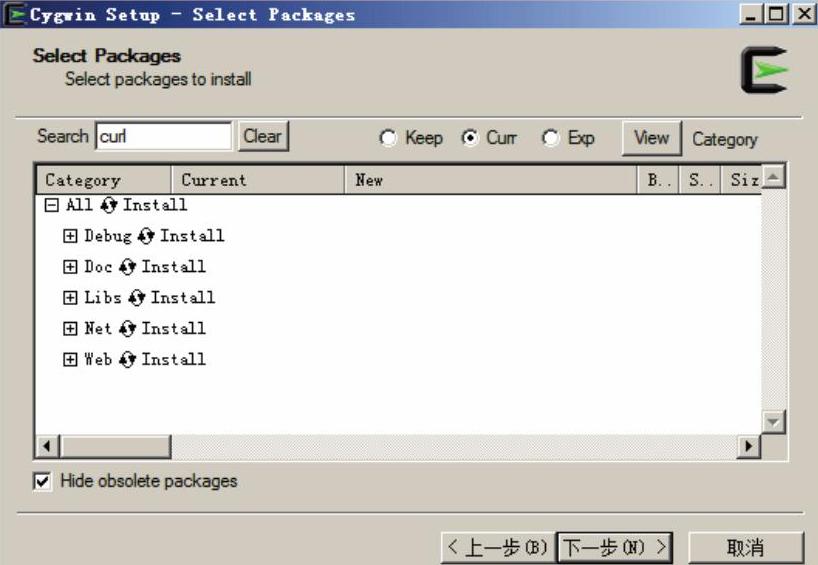The height and width of the screenshot is (565, 818).
Task: Click the horizontal scrollbar right arrow
Action: (749, 447)
